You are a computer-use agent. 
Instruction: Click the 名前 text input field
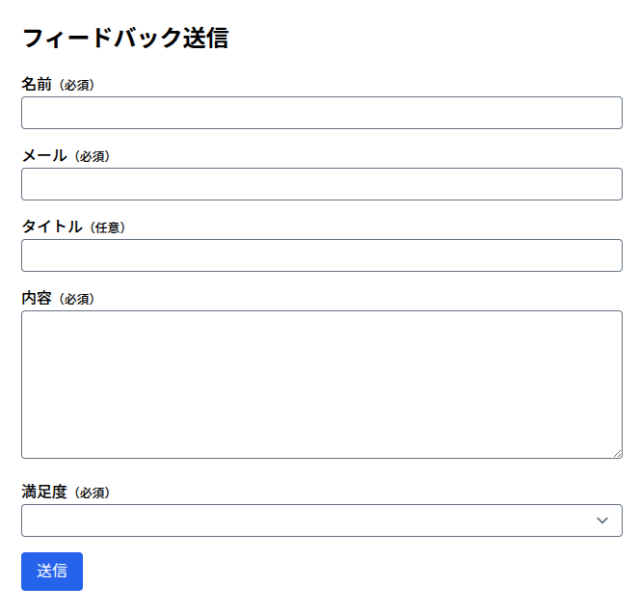(321, 113)
